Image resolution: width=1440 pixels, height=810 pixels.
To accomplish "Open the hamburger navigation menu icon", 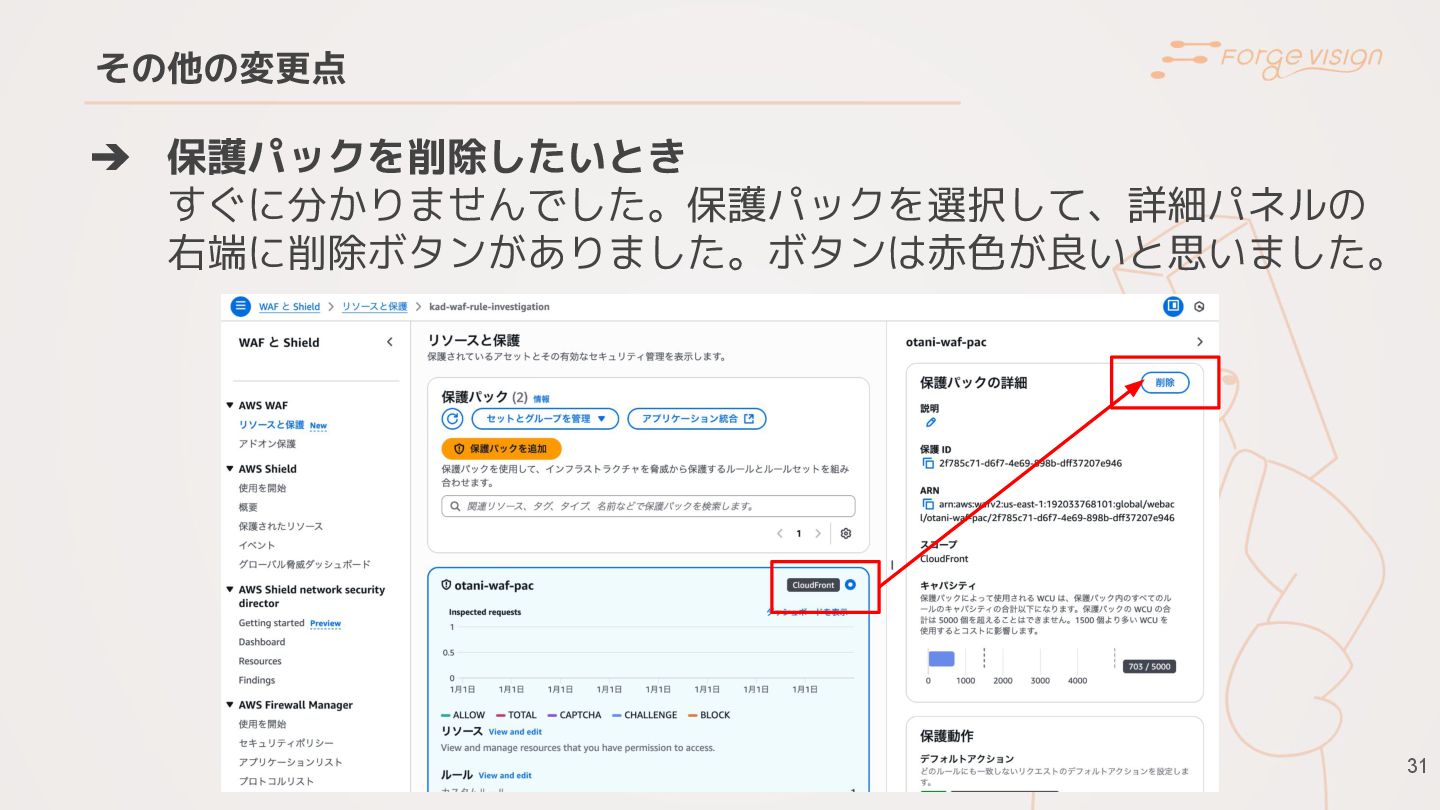I will pyautogui.click(x=240, y=306).
